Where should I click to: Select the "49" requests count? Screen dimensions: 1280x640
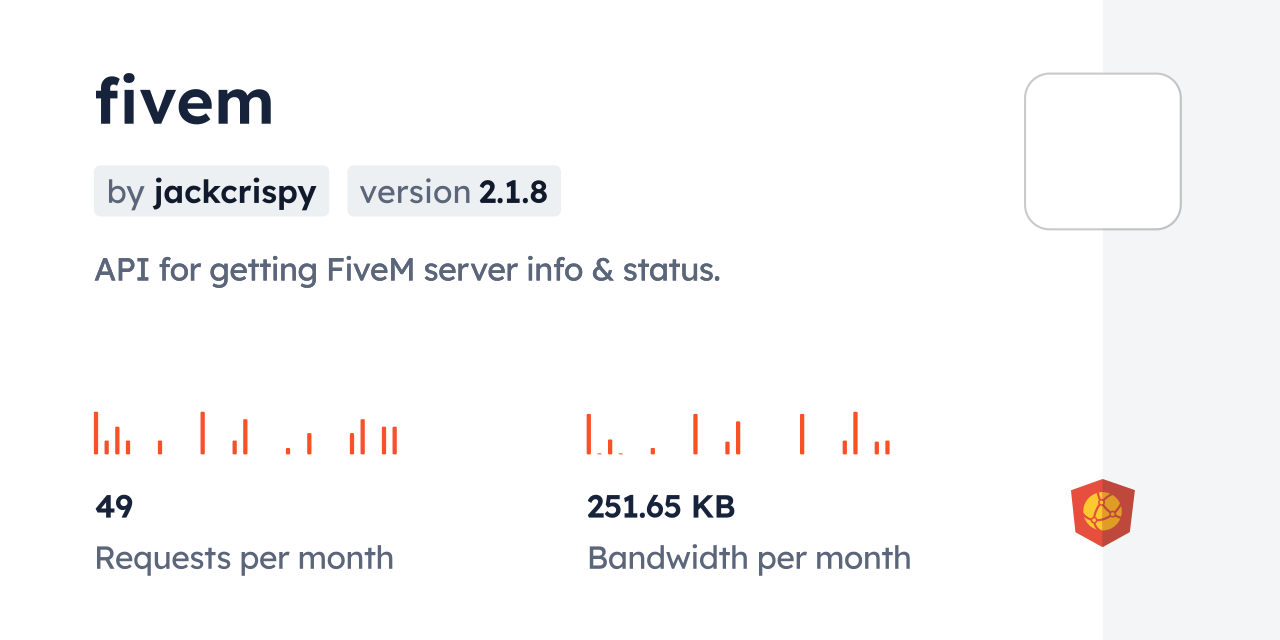pos(114,507)
